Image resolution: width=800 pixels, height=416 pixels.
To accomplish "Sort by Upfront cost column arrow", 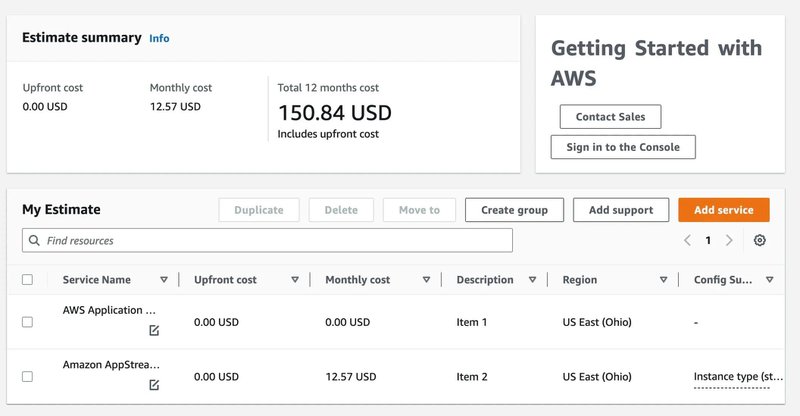I will pos(295,280).
